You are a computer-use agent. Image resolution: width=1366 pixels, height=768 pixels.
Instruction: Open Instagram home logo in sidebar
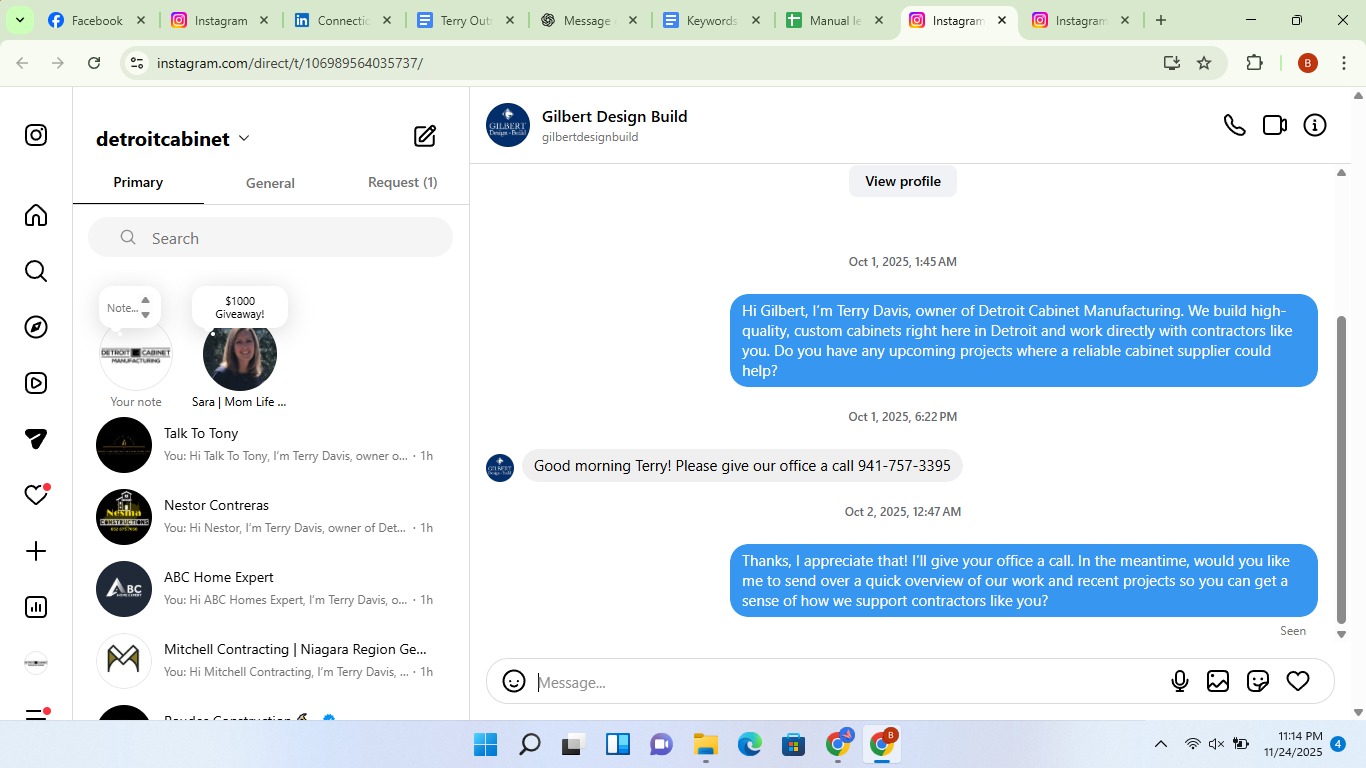pyautogui.click(x=36, y=135)
